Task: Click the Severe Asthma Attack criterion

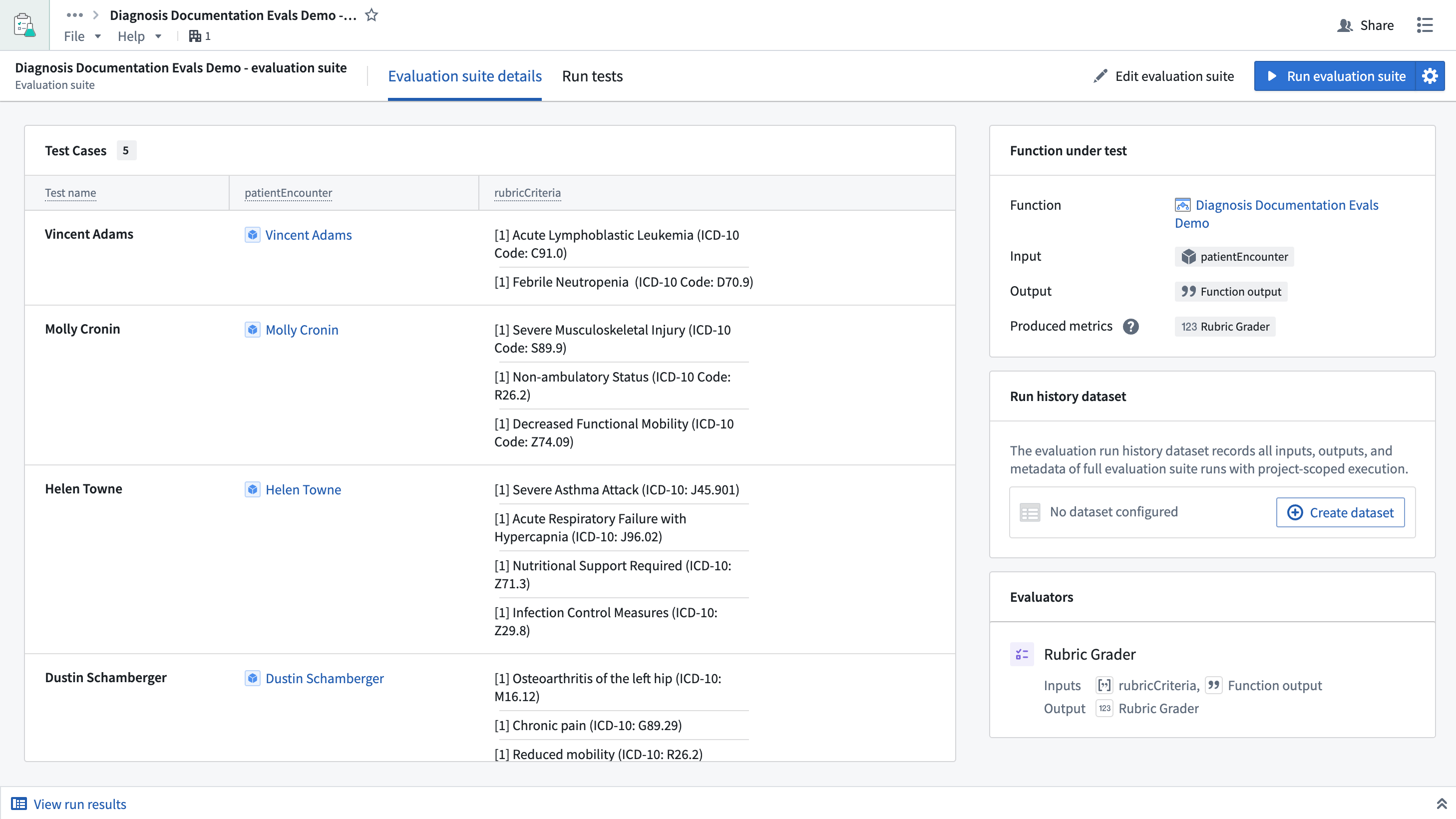Action: [x=617, y=489]
